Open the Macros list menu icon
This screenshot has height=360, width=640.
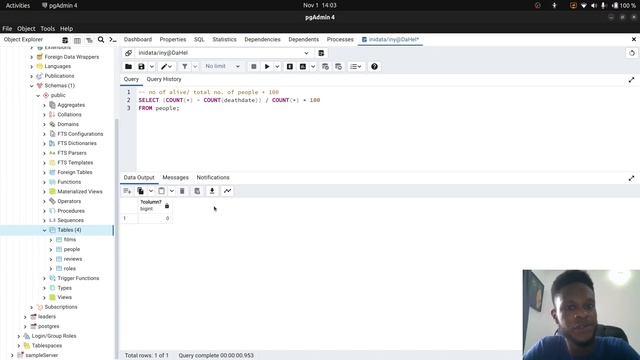(x=356, y=67)
